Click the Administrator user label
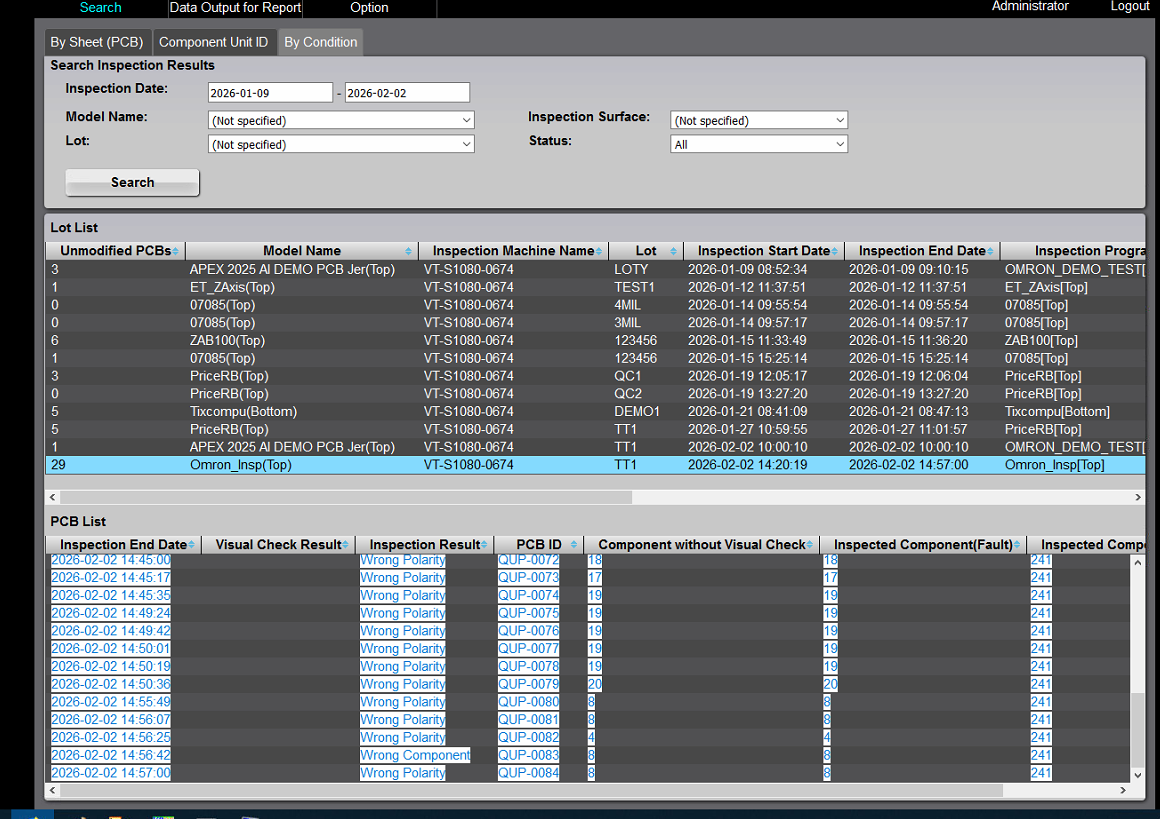The height and width of the screenshot is (819, 1160). 1030,7
